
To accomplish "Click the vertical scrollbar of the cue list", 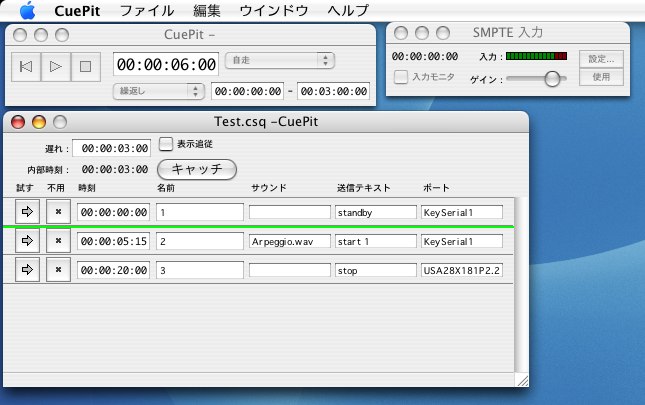I will click(521, 285).
